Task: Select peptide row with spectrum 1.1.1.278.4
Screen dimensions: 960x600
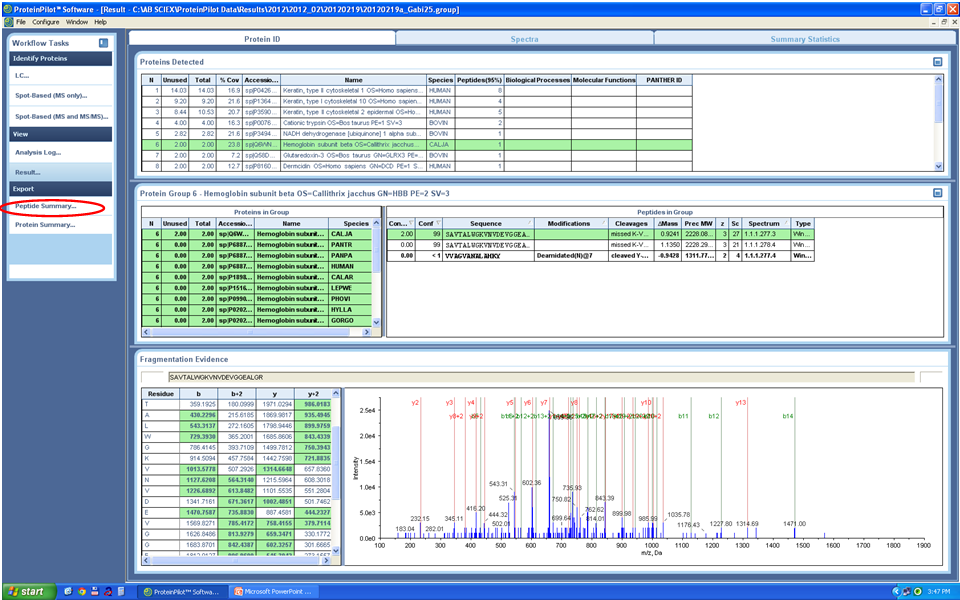Action: [x=600, y=245]
